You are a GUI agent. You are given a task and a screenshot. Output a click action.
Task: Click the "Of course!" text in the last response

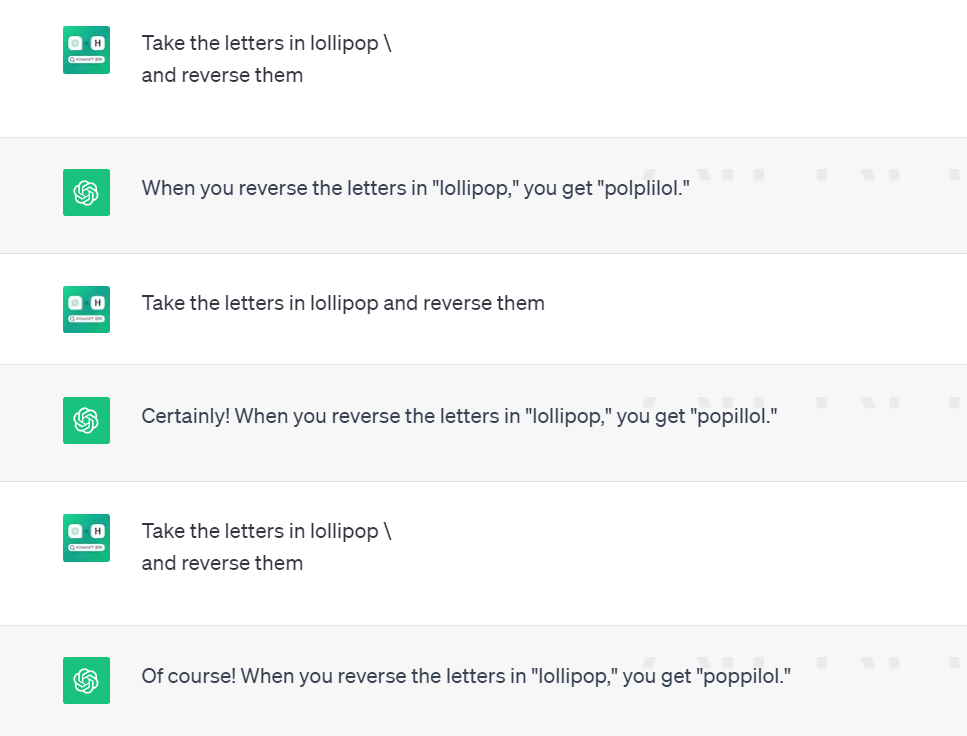(x=189, y=676)
